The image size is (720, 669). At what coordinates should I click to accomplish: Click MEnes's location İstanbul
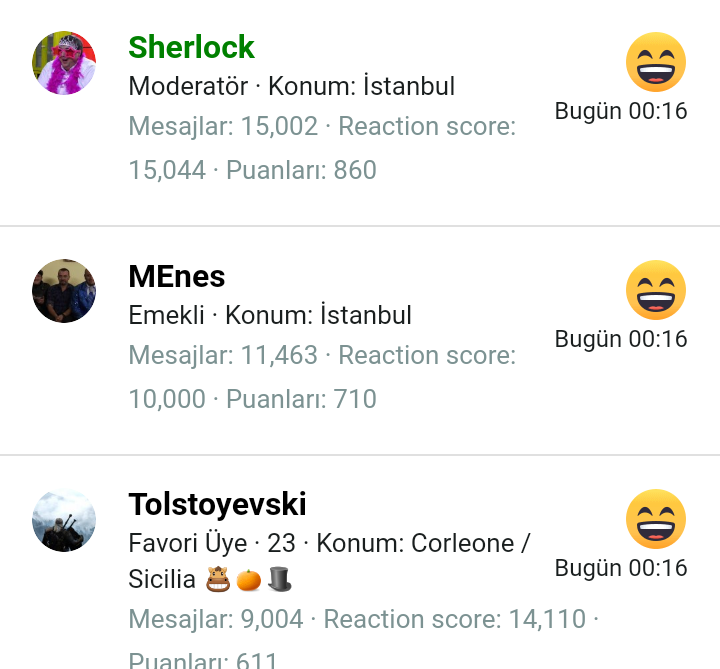[366, 315]
